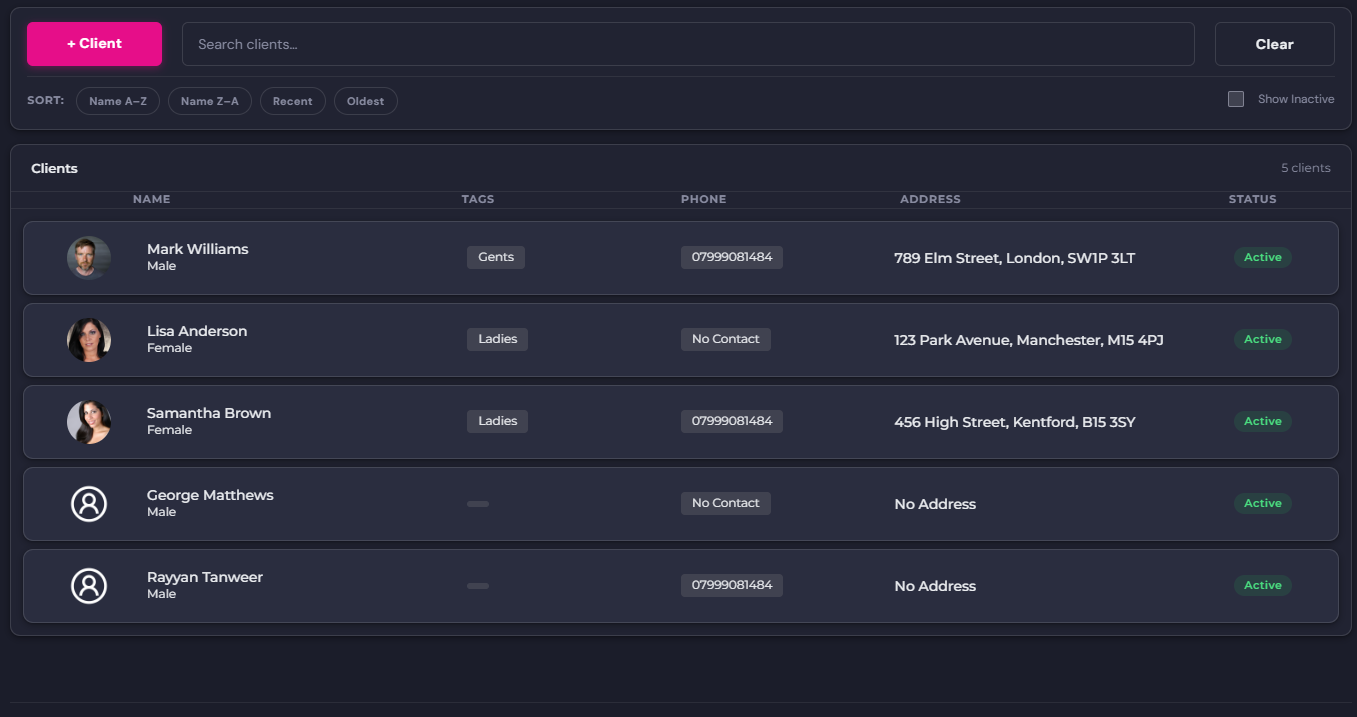Toggle Mark Williams' Active status
The image size is (1357, 717).
[x=1262, y=257]
